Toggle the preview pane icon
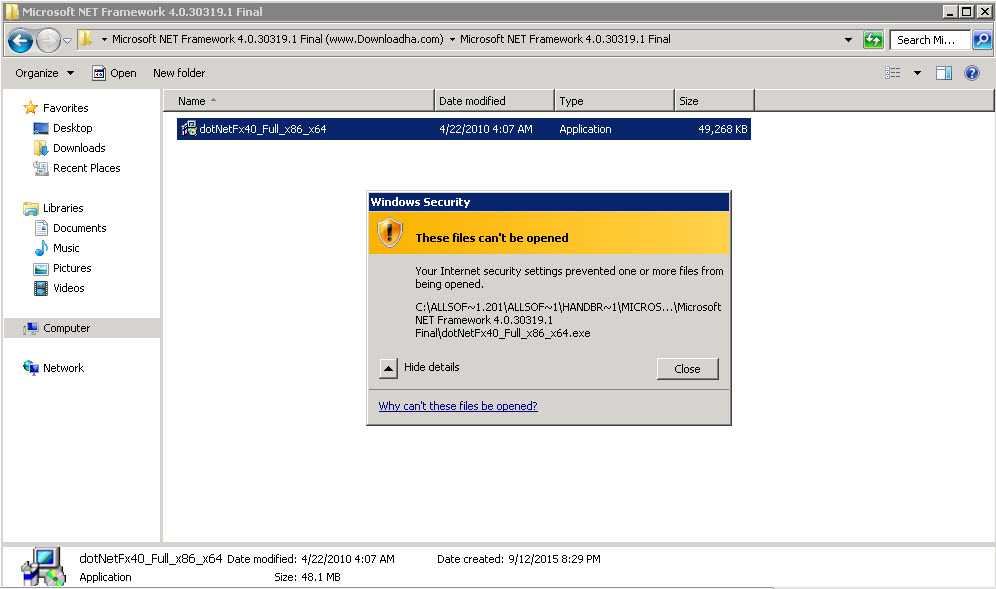The image size is (996, 589). click(x=944, y=73)
